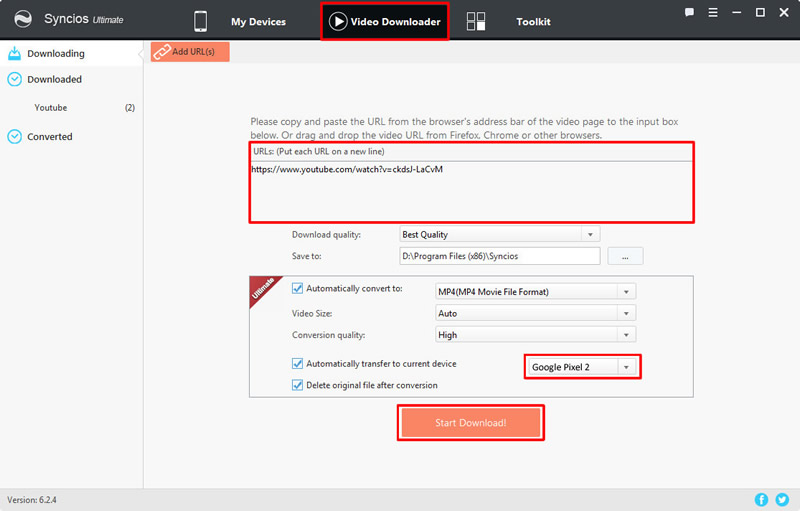Open the Video Size Auto dropdown
This screenshot has height=511, width=800.
[535, 313]
